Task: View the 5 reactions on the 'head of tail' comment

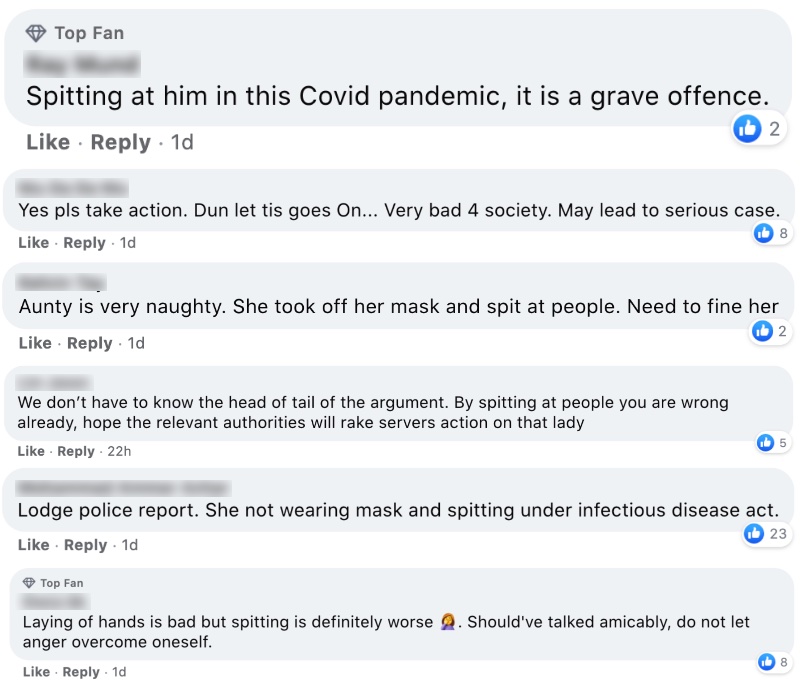Action: (773, 442)
